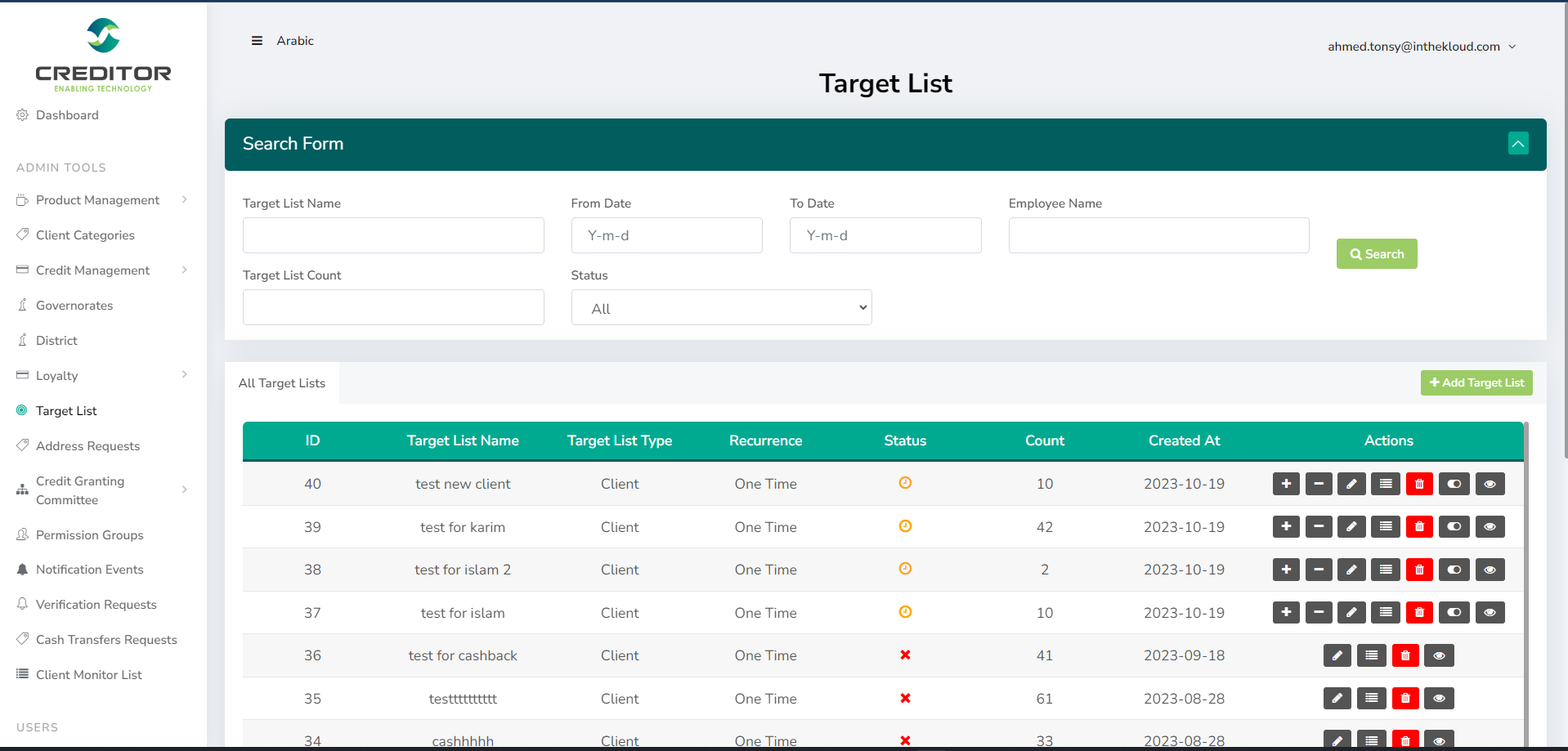Open hamburger menu icon beside Arabic

click(257, 41)
